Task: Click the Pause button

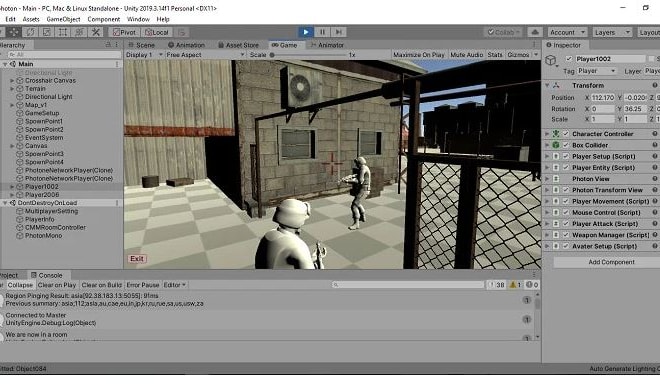Action: pos(322,32)
